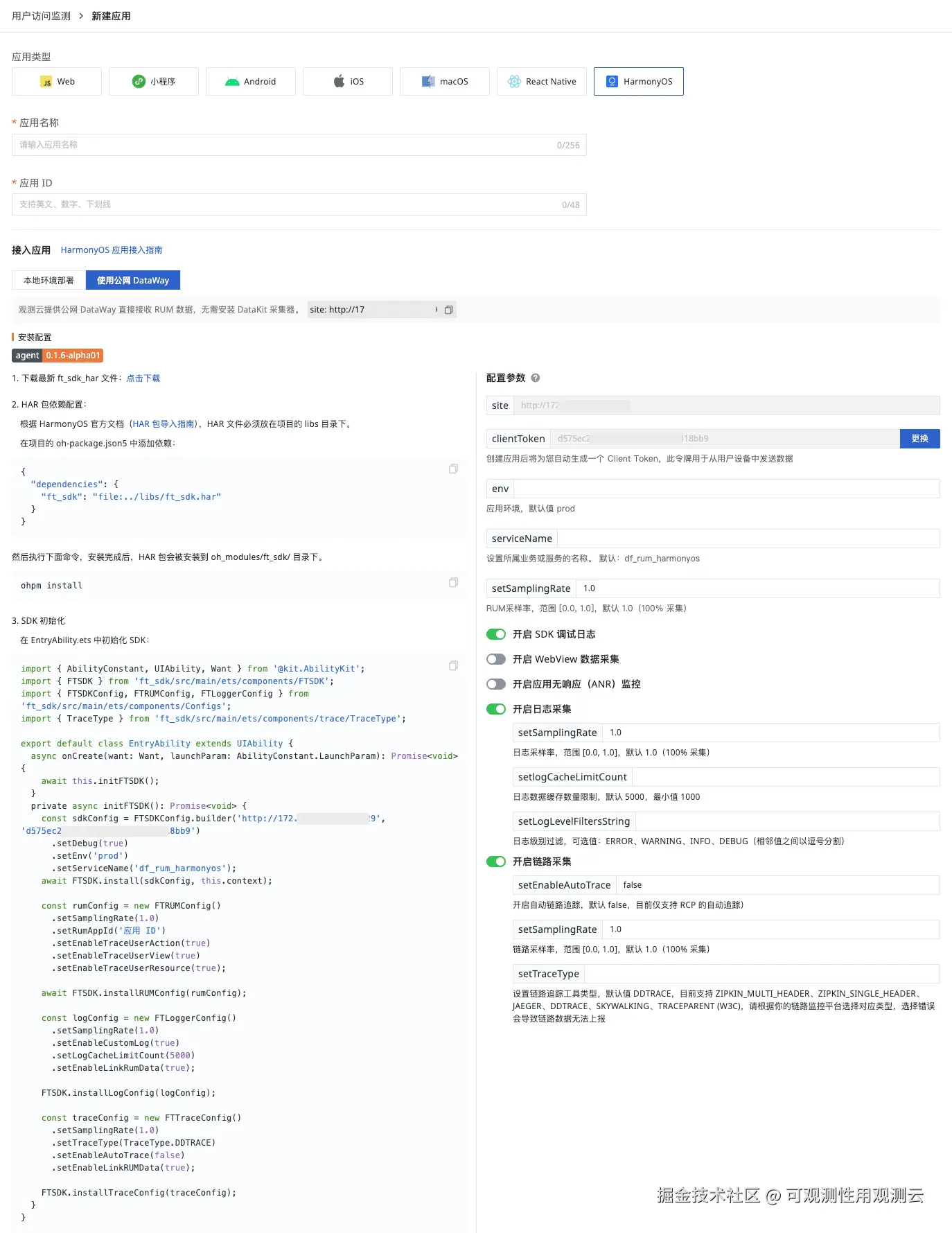
Task: Copy the site DataWay address
Action: pos(449,310)
